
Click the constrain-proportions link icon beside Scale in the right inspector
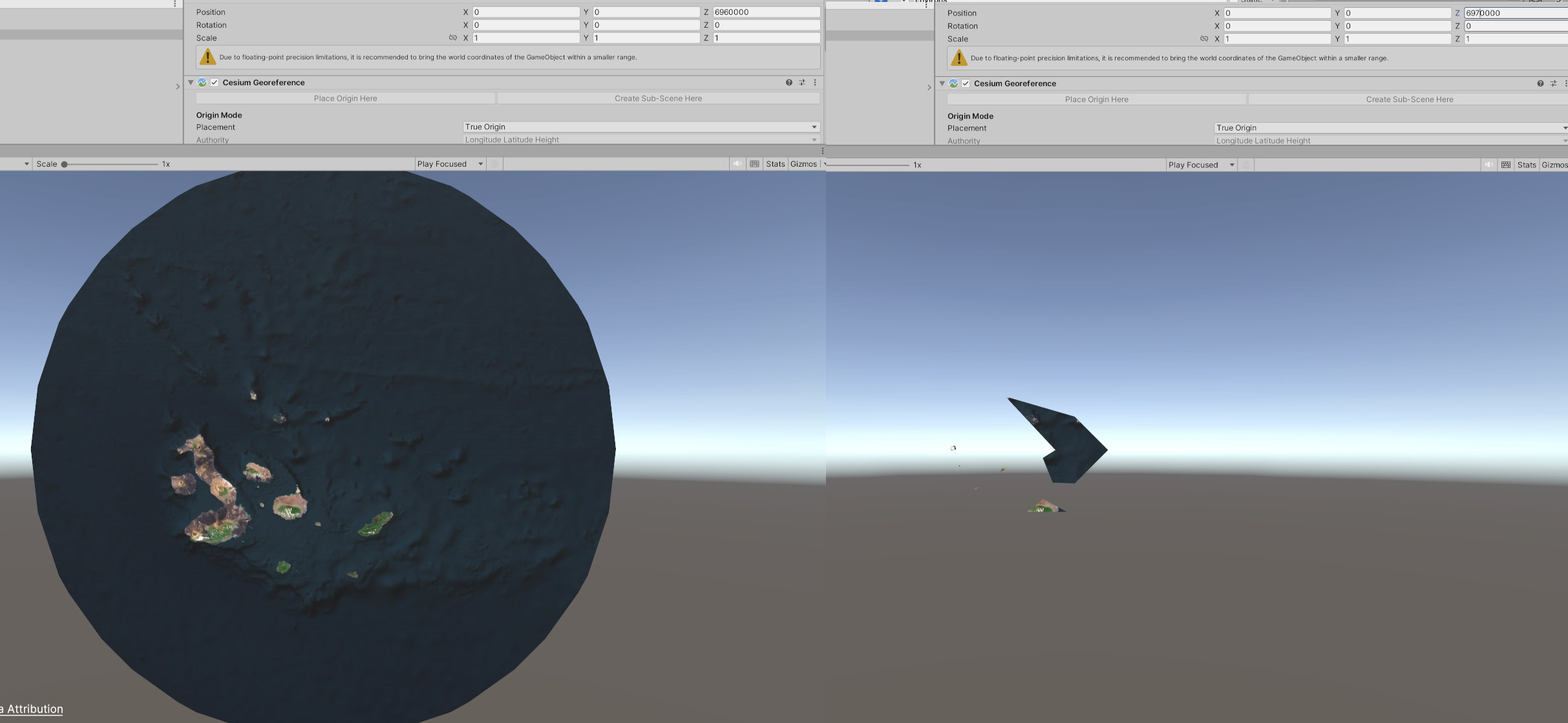click(1204, 39)
